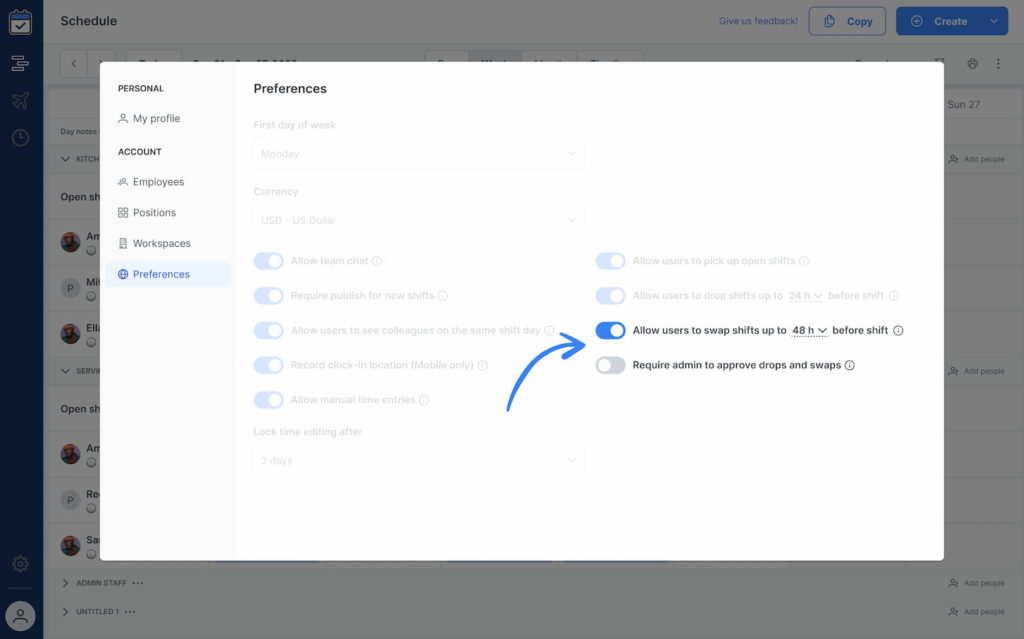Open the airplane time-off icon in sidebar
The image size is (1024, 639).
tap(20, 100)
